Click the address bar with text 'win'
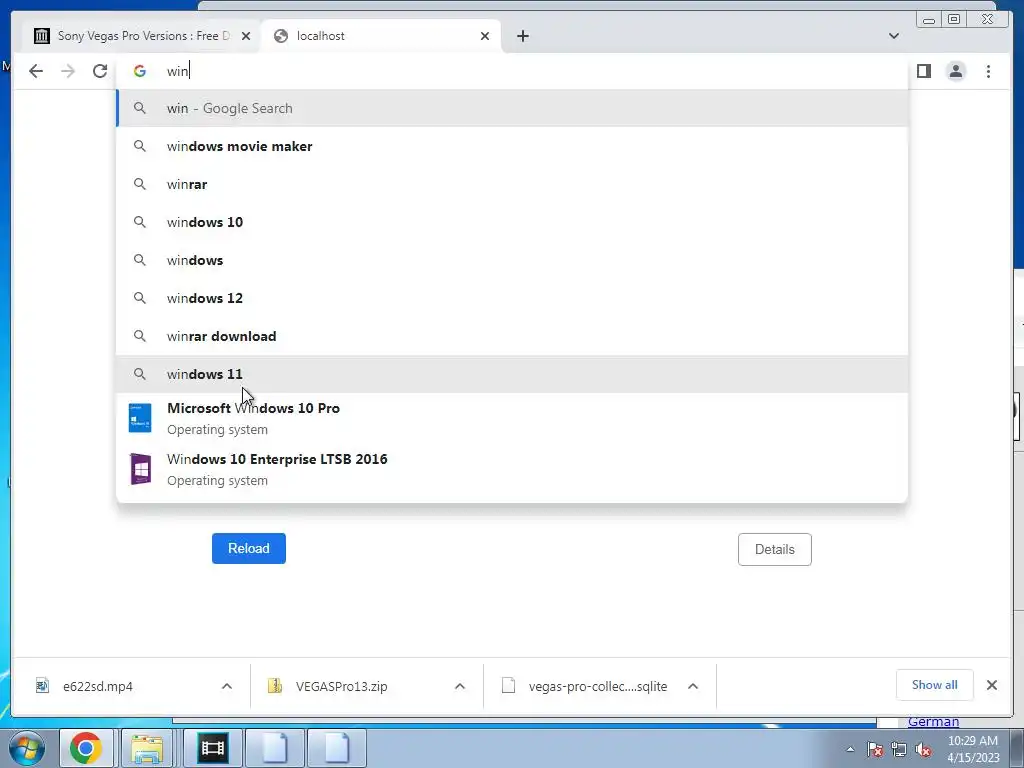The width and height of the screenshot is (1024, 768). tap(512, 71)
